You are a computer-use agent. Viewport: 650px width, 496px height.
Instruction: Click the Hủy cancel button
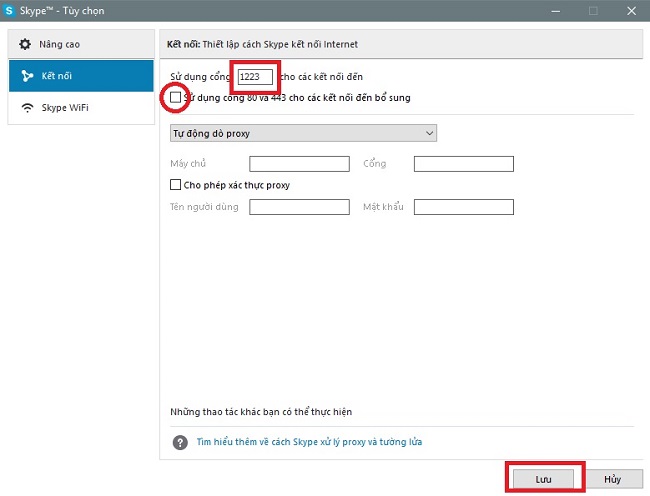click(x=612, y=479)
